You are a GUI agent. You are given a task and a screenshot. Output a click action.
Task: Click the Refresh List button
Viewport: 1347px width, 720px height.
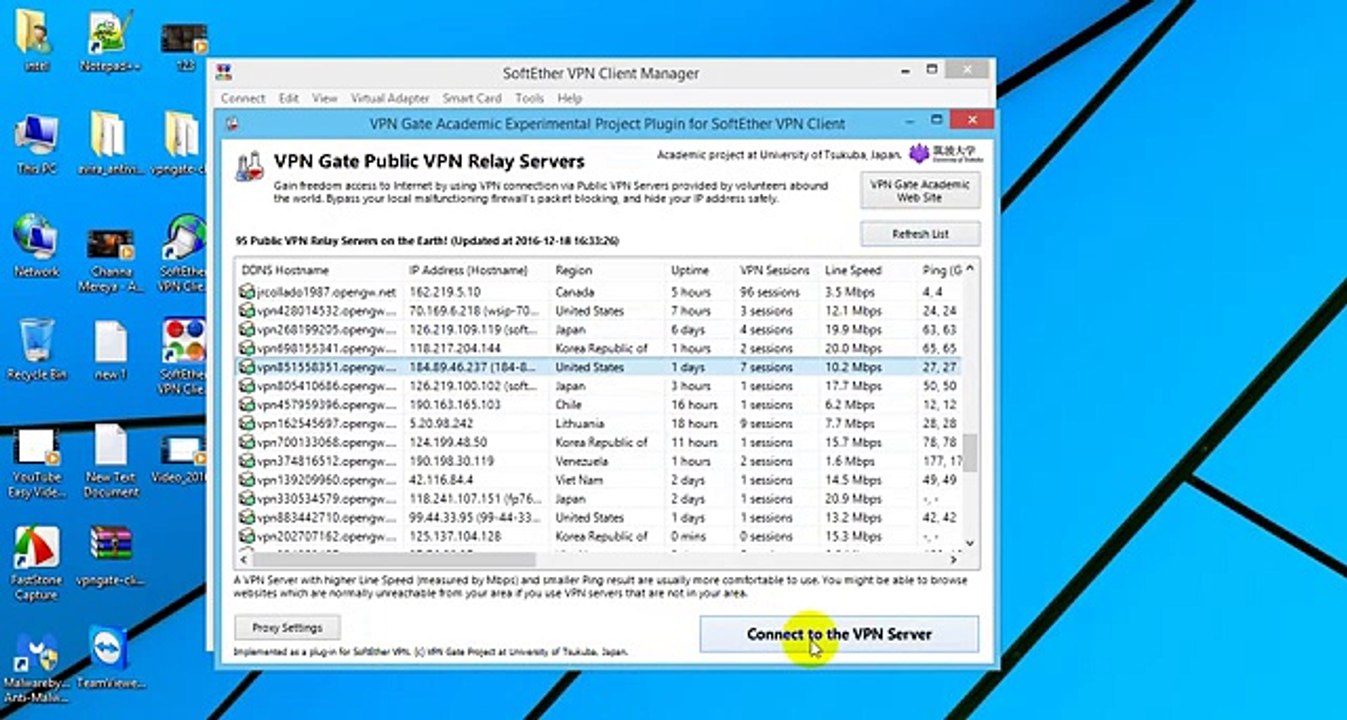click(x=920, y=234)
